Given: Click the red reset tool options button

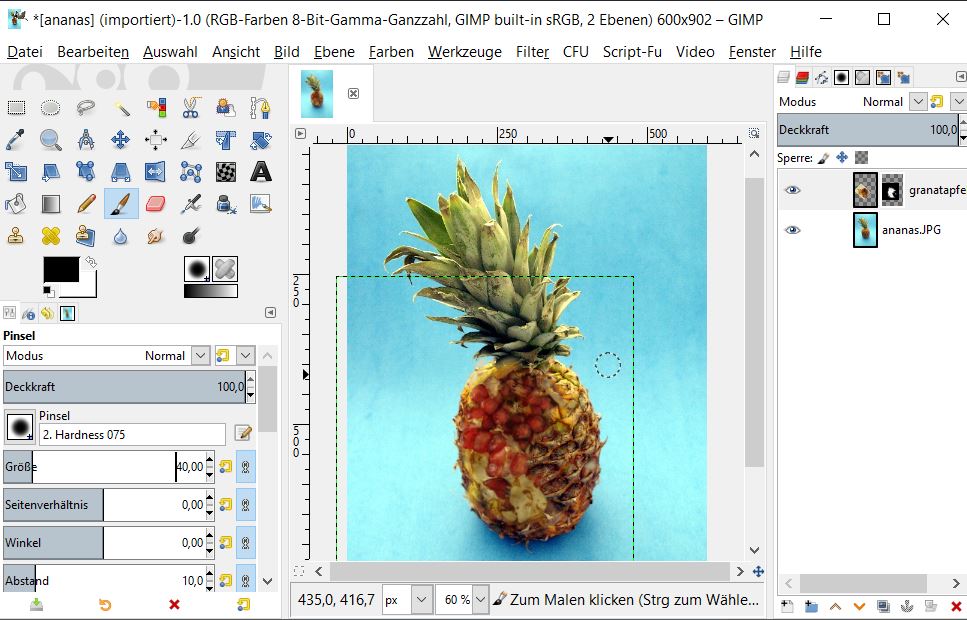Looking at the screenshot, I should click(x=174, y=605).
